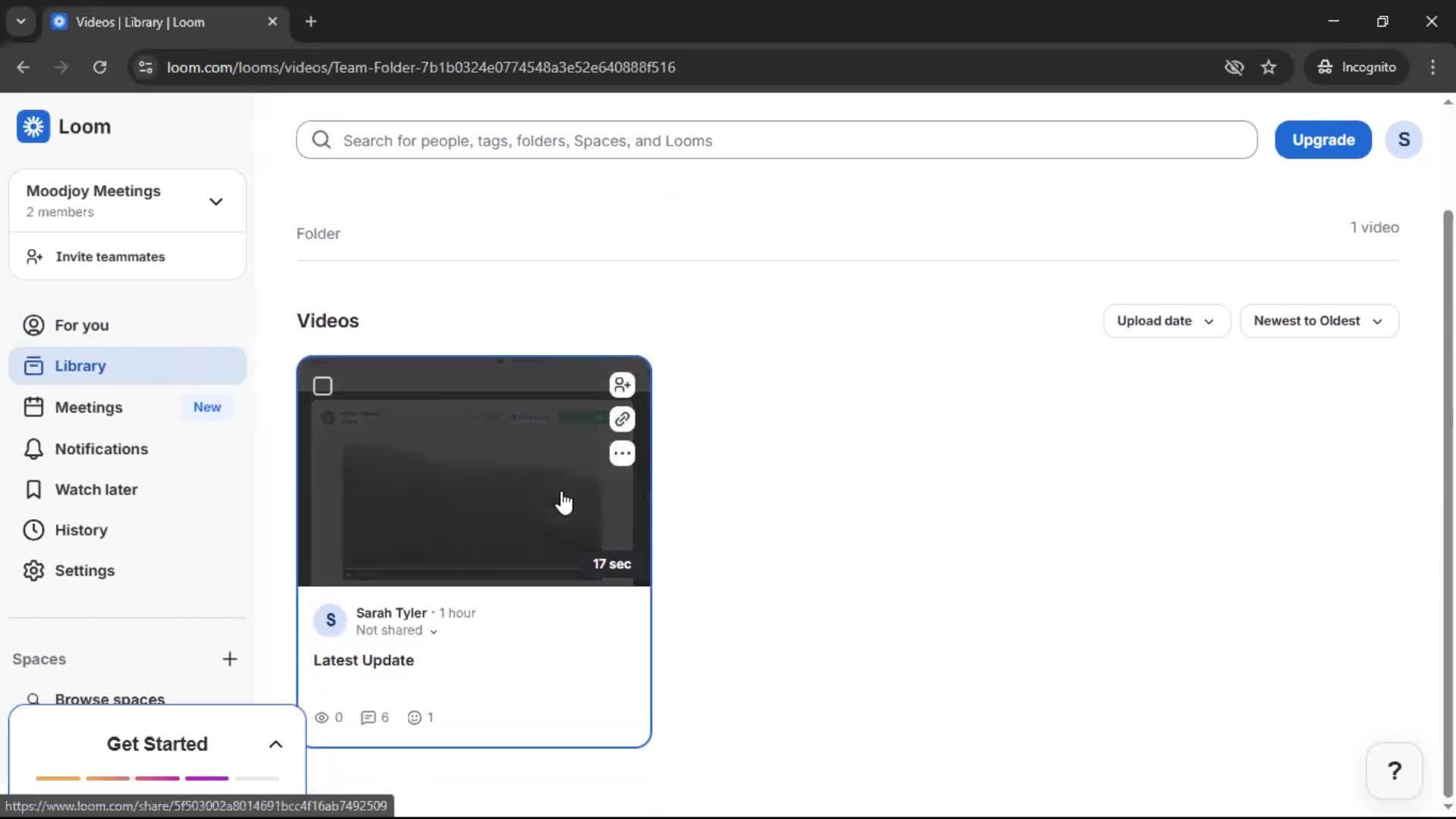The height and width of the screenshot is (819, 1456).
Task: Click Invite teammates
Action: (x=111, y=256)
